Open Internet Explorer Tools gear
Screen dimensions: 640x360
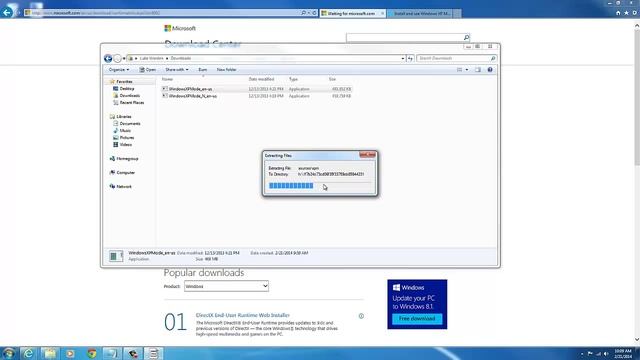634,13
